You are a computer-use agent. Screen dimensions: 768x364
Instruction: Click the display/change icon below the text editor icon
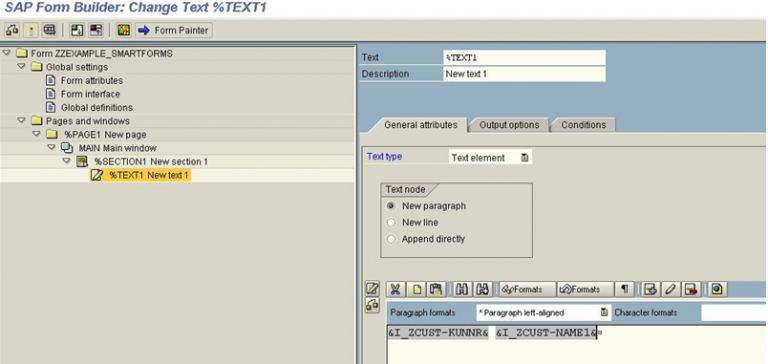click(x=372, y=305)
